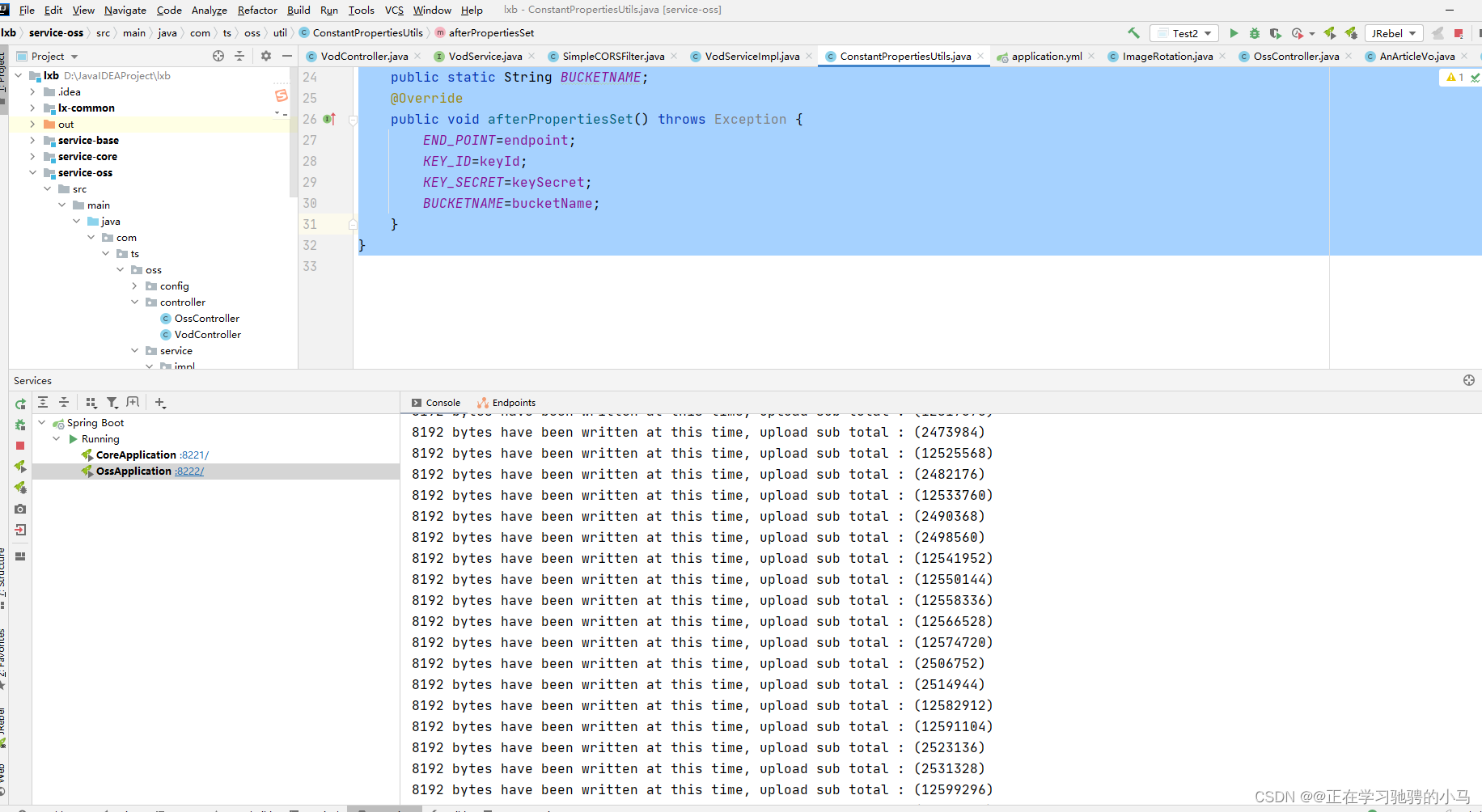This screenshot has width=1482, height=812.
Task: Stop the service with red square
Action: tap(20, 446)
